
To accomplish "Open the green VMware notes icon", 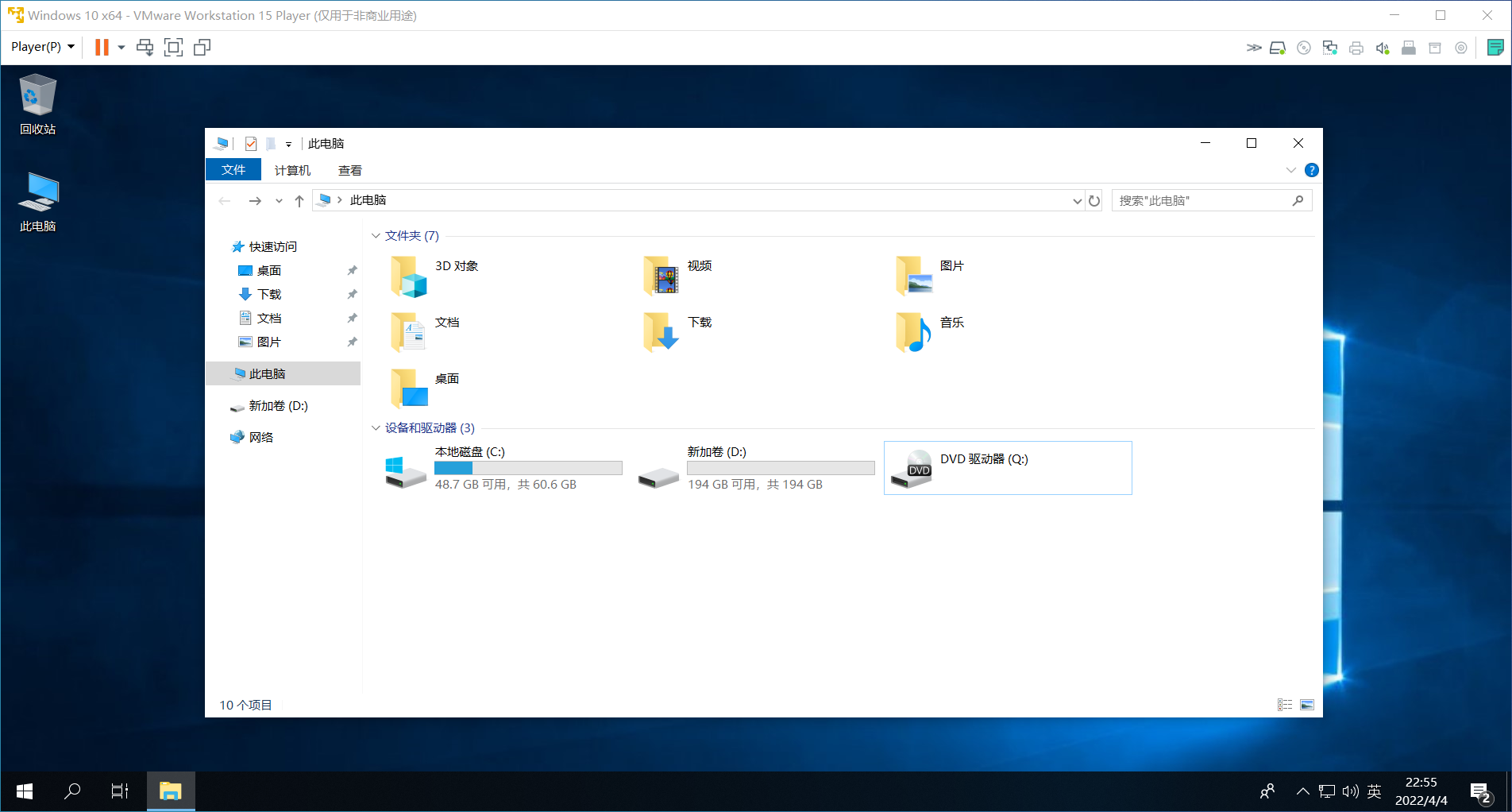I will coord(1495,48).
